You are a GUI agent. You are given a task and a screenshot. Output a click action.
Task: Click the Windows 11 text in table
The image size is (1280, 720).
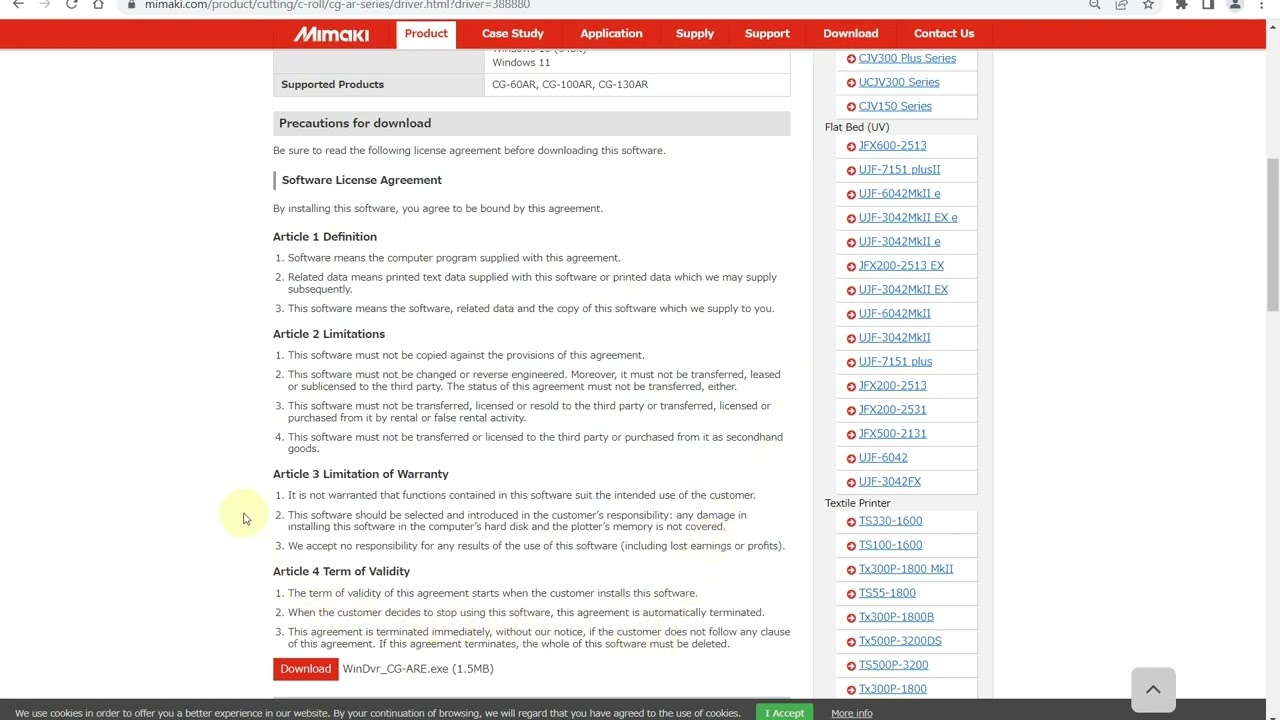(x=521, y=62)
